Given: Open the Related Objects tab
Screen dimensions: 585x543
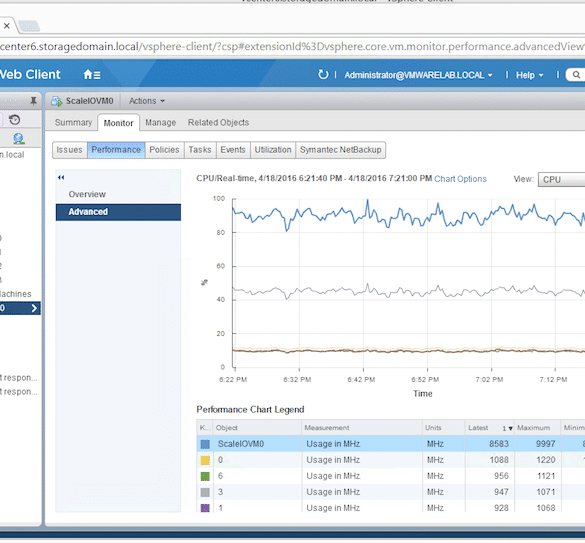Looking at the screenshot, I should 218,122.
